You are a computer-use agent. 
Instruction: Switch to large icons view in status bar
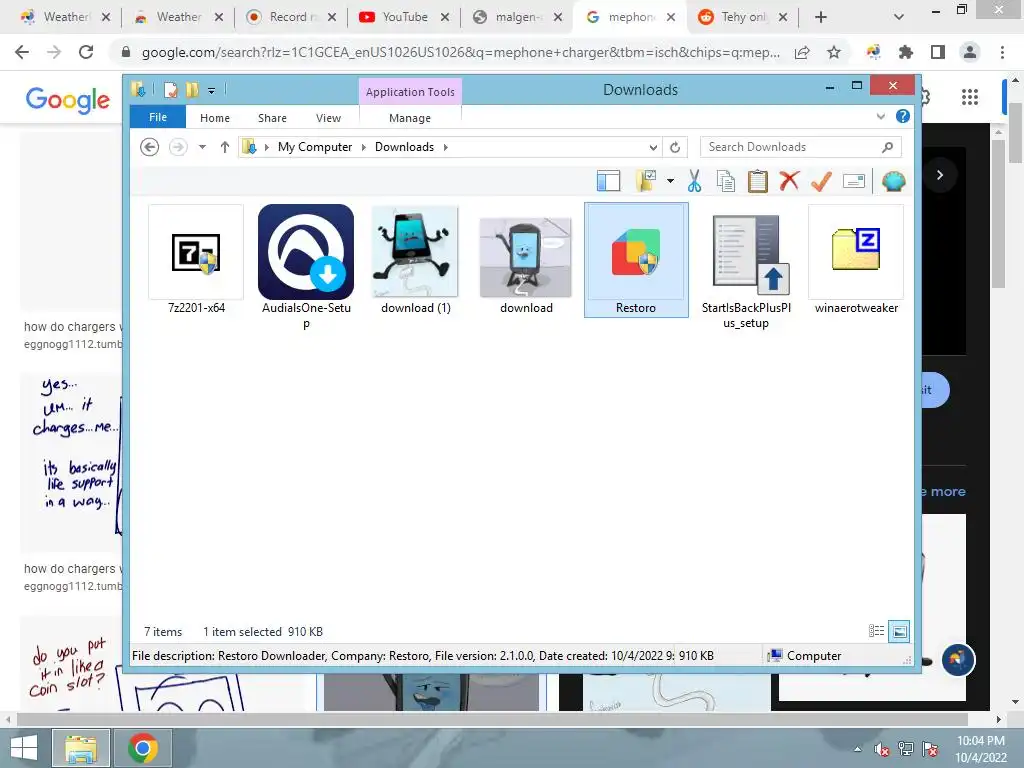(x=899, y=631)
